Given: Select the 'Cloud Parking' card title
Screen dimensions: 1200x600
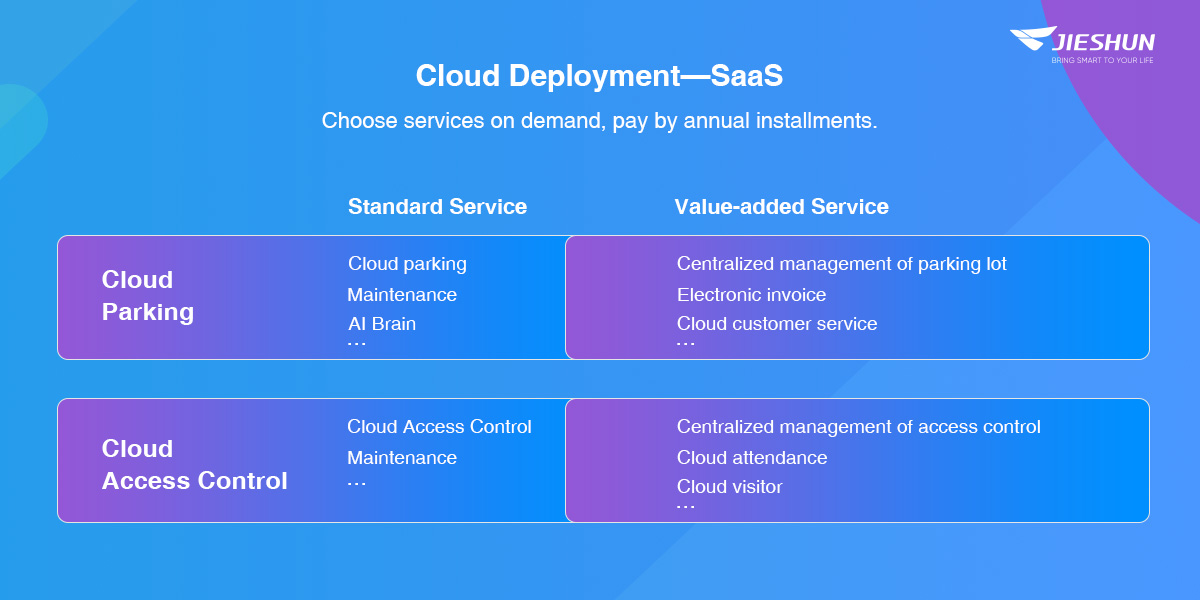Looking at the screenshot, I should (x=148, y=295).
